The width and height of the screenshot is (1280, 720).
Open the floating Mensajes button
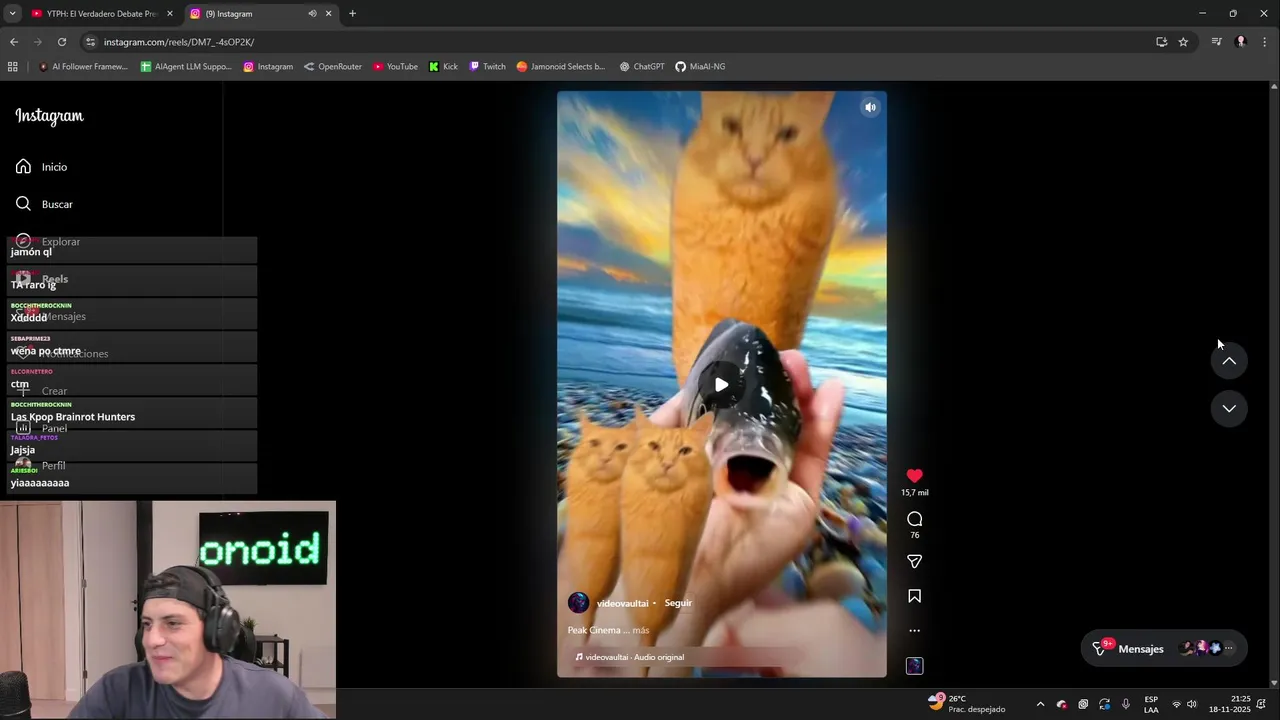tap(1164, 648)
